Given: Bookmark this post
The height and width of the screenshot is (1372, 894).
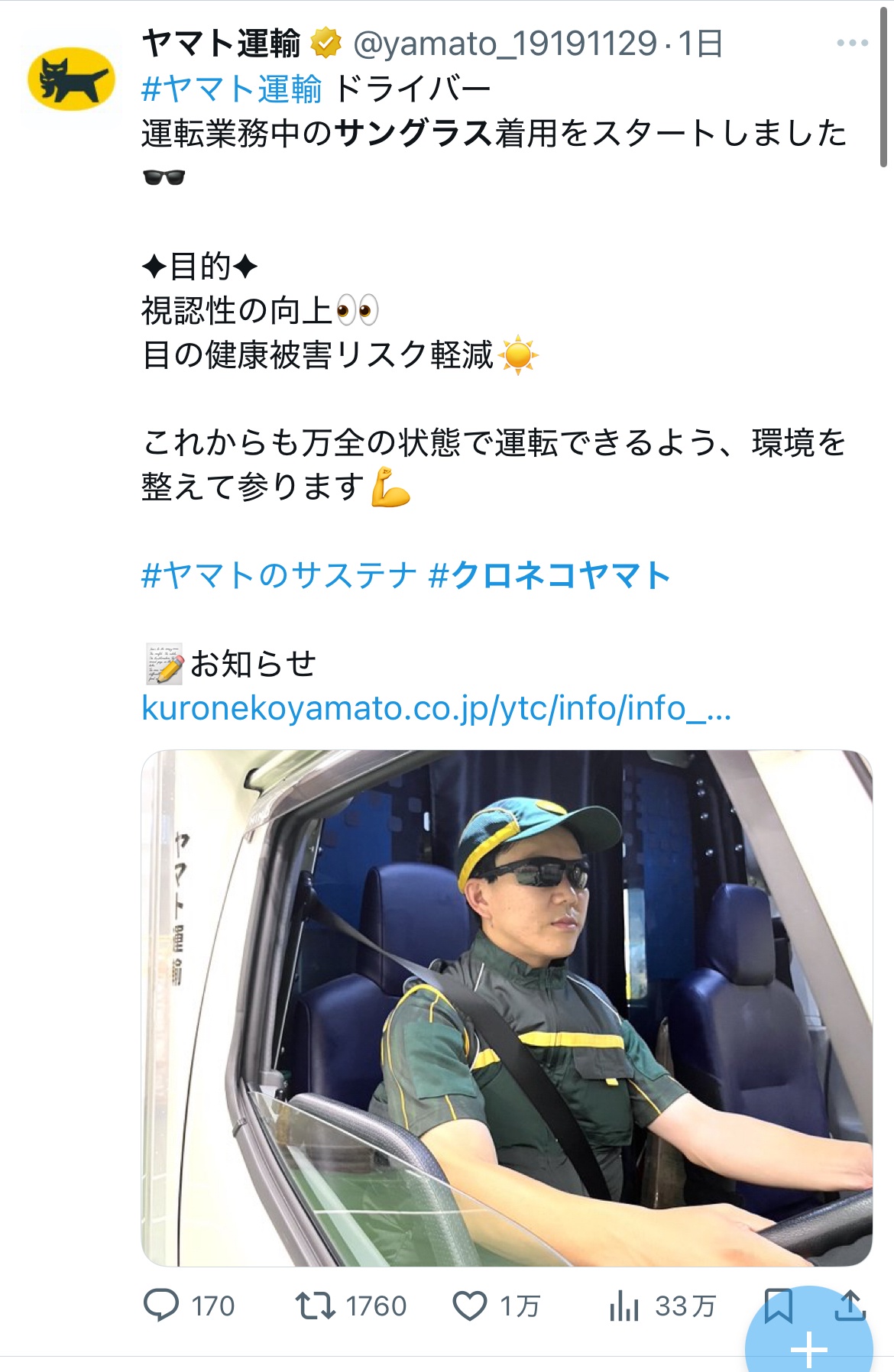Looking at the screenshot, I should click(779, 1306).
